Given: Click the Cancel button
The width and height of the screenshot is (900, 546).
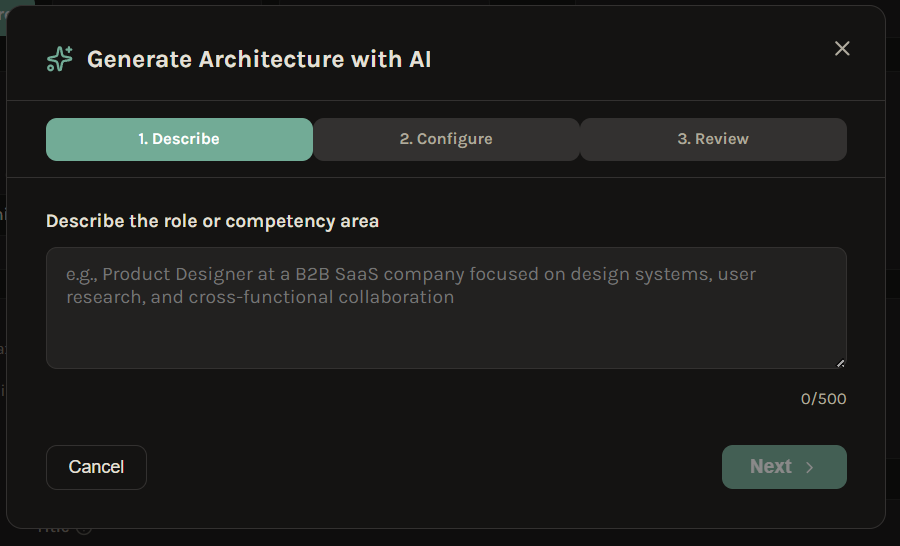Looking at the screenshot, I should click(96, 467).
